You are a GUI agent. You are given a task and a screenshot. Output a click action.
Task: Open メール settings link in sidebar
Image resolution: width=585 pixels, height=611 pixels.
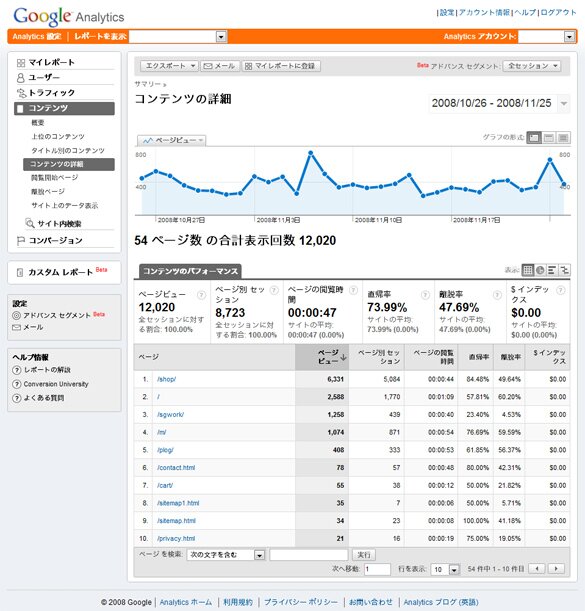pyautogui.click(x=33, y=327)
